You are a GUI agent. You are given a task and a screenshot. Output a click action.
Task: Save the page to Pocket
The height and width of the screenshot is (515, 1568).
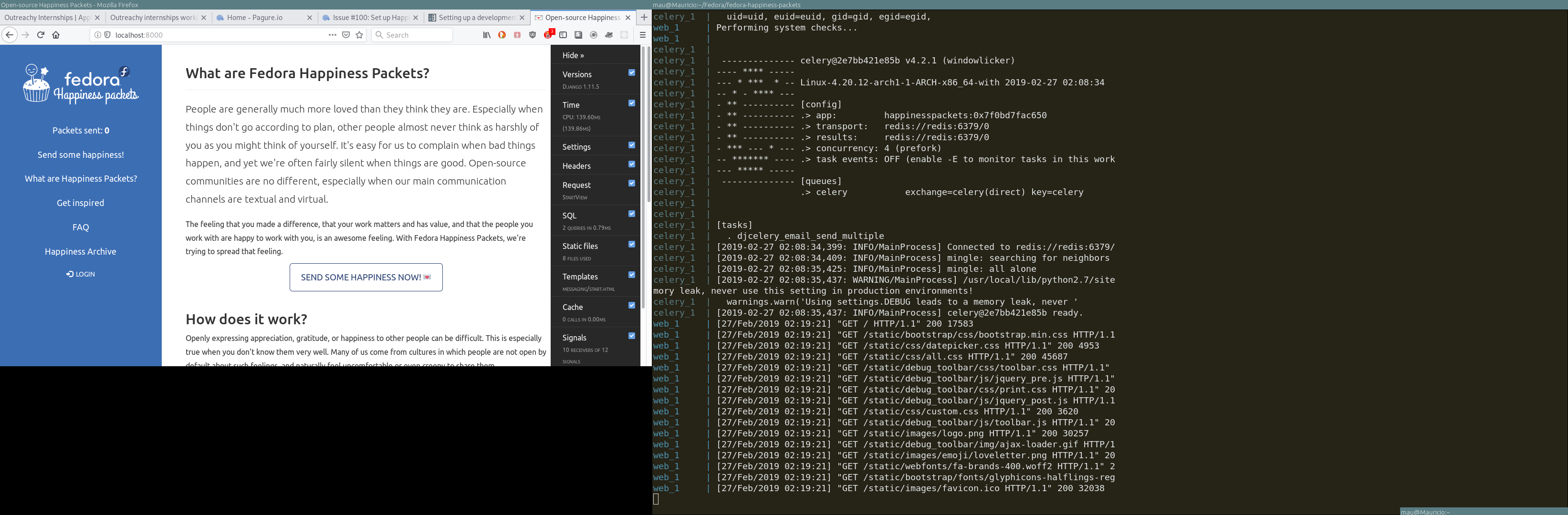(346, 35)
